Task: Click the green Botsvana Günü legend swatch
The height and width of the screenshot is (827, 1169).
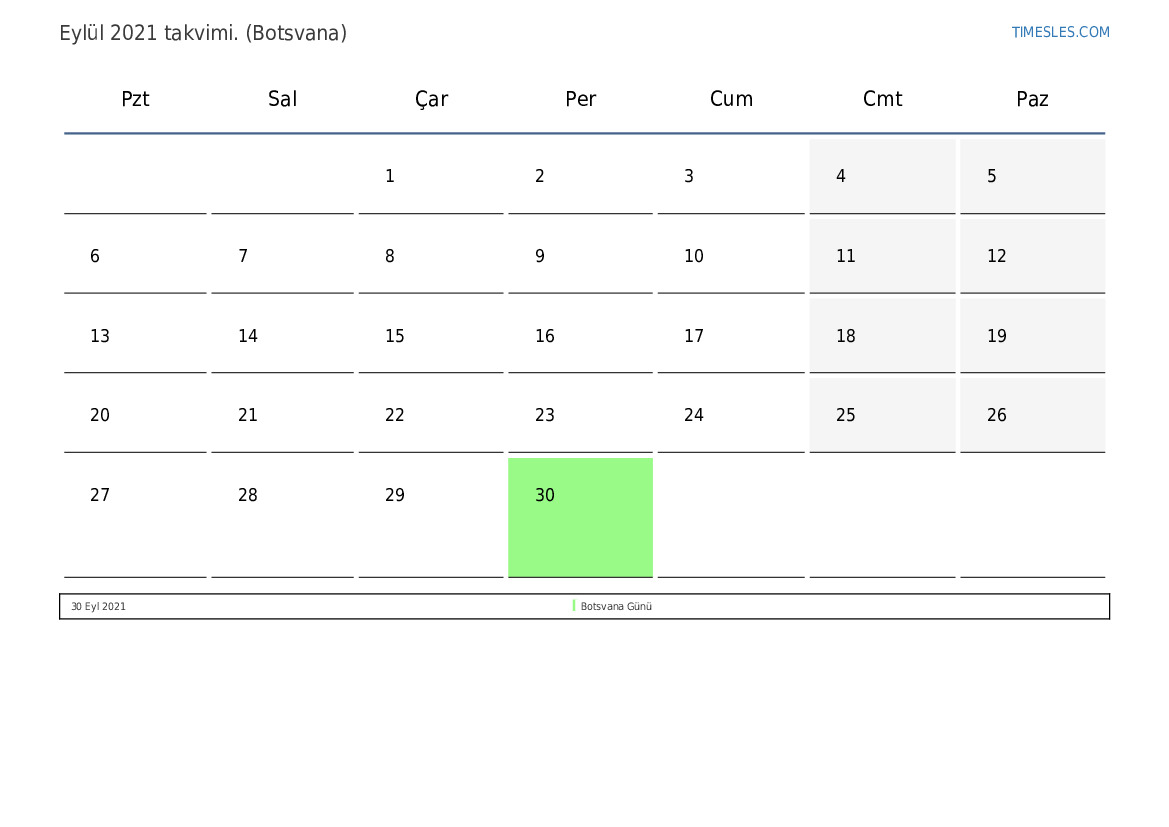Action: point(574,606)
